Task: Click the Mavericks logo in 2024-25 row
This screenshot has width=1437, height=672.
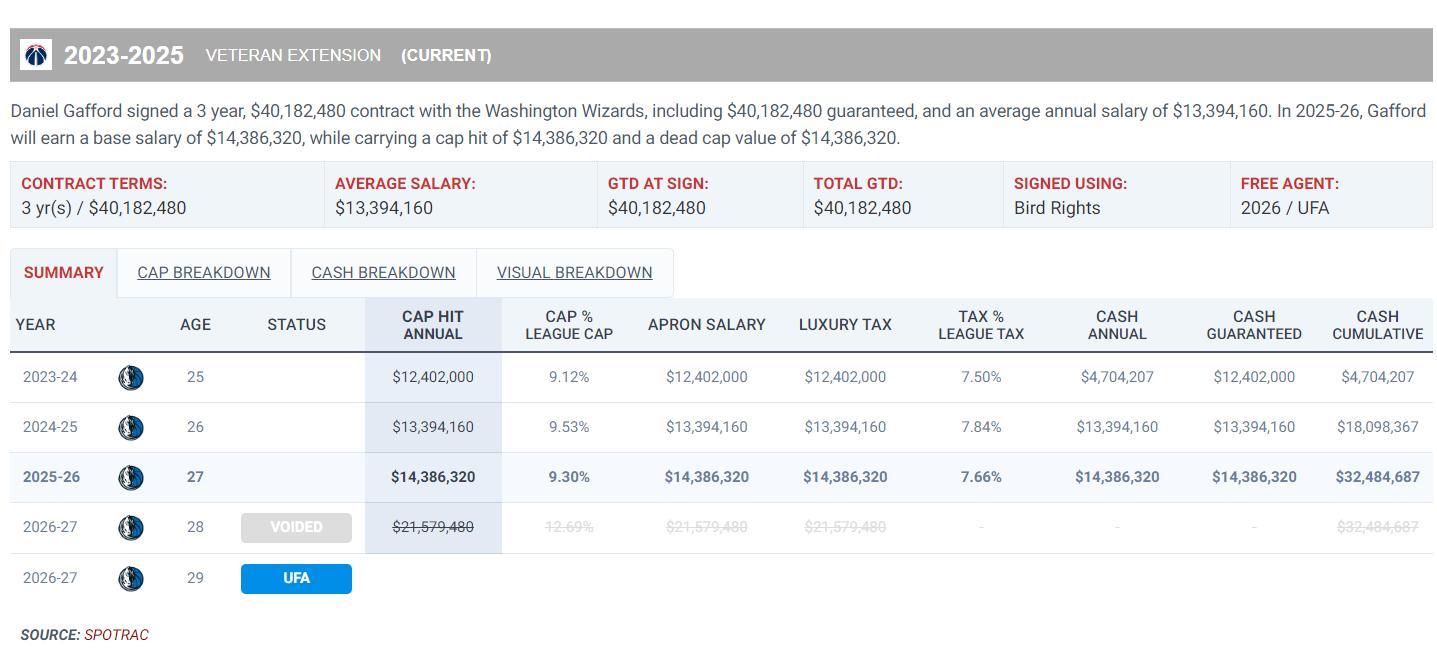Action: [x=131, y=428]
